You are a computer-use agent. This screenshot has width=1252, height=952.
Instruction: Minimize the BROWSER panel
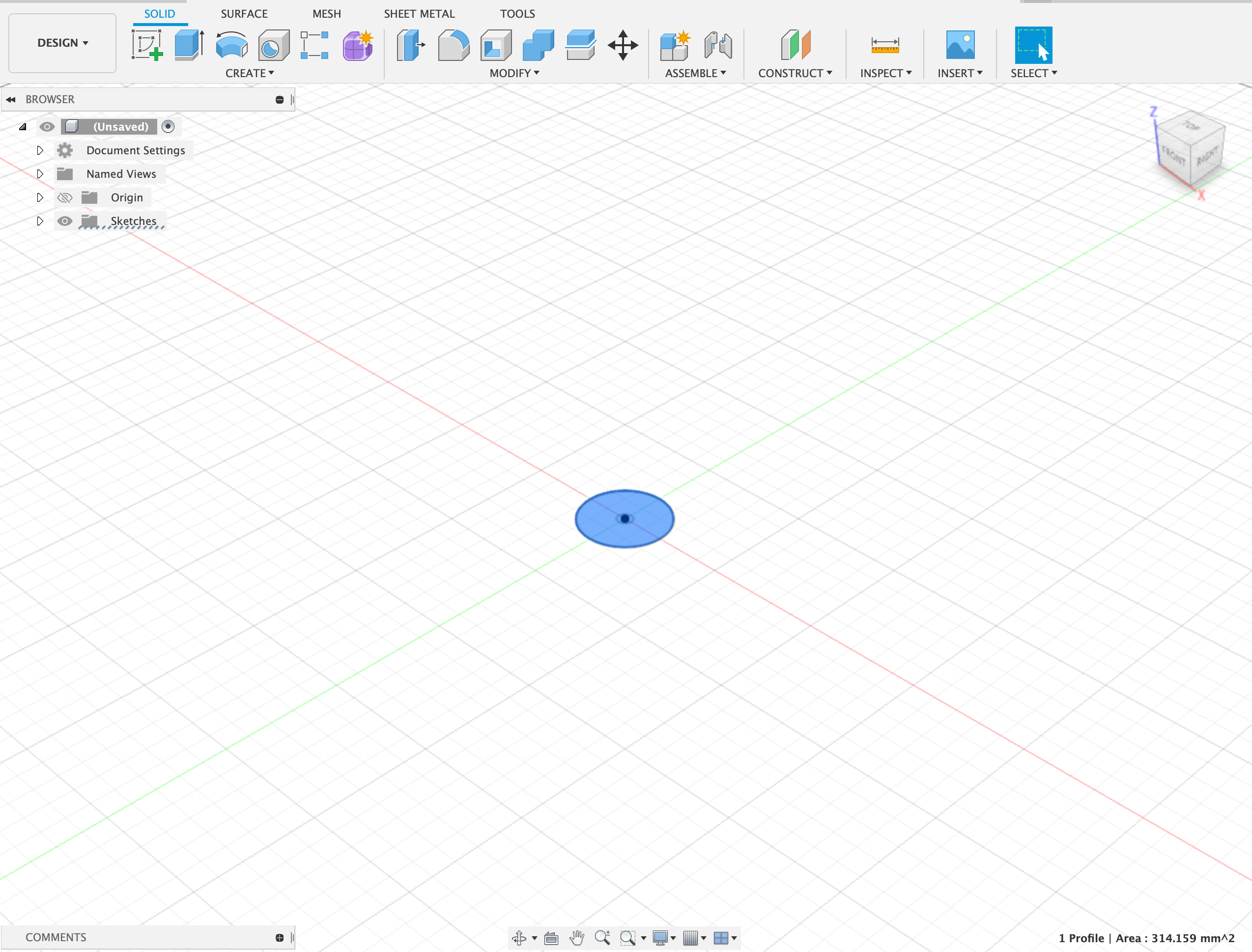tap(280, 100)
